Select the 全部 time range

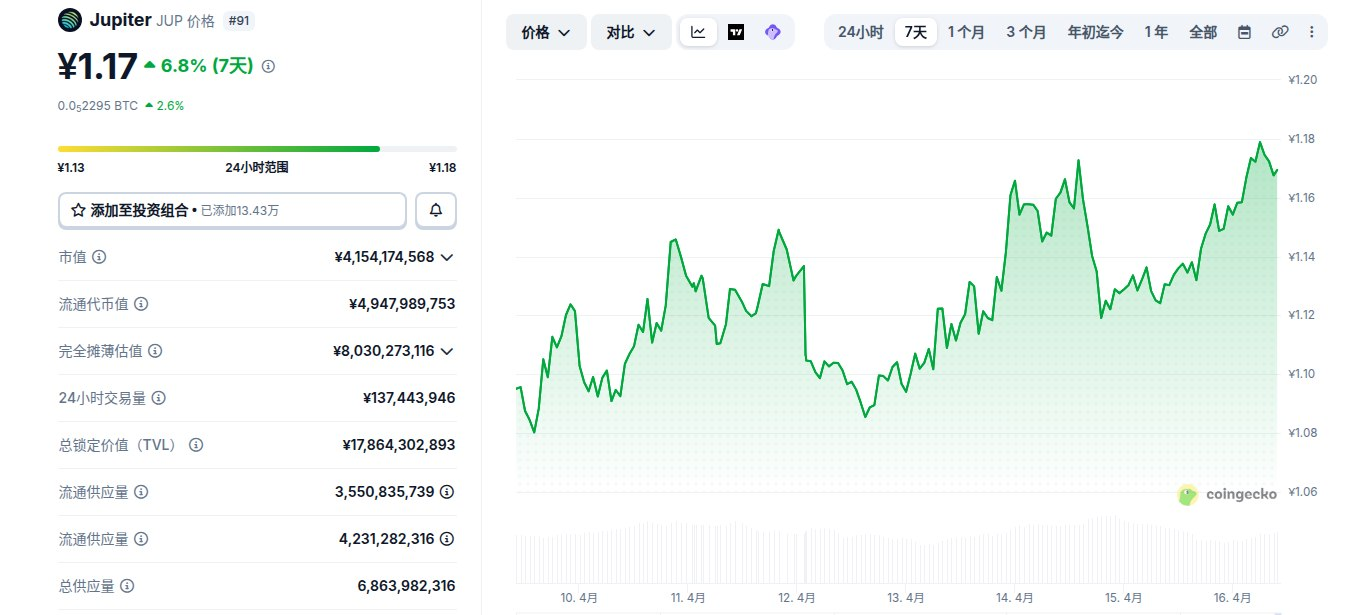click(x=1203, y=32)
